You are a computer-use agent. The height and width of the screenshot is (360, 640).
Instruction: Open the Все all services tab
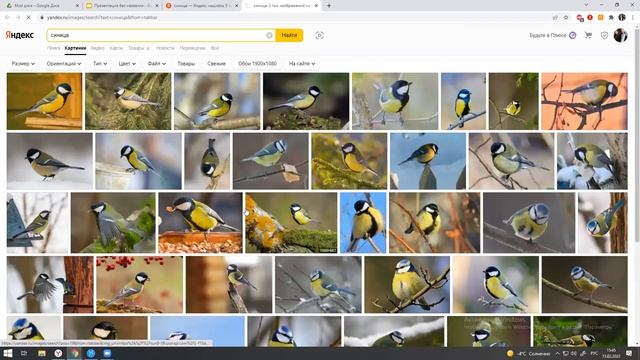215,48
